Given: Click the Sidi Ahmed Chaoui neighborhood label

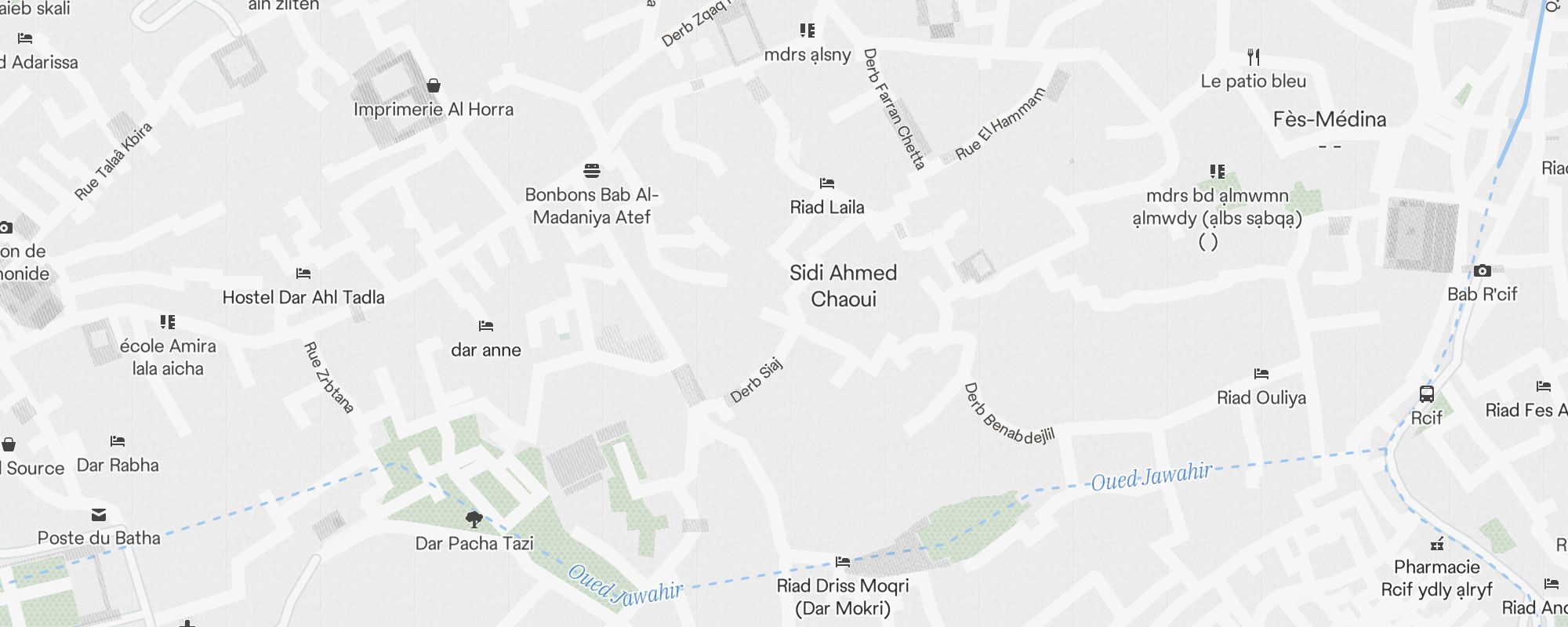Looking at the screenshot, I should 844,286.
